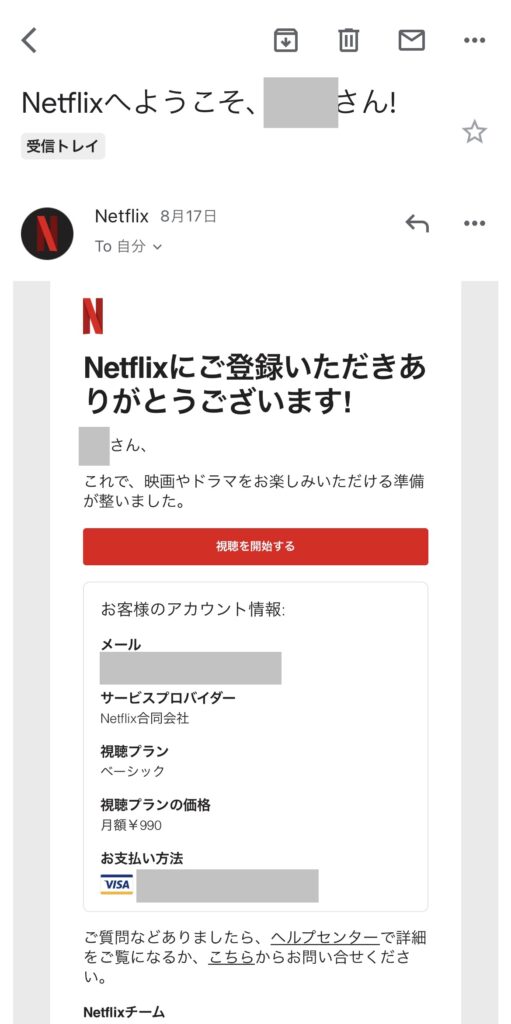Follow the こちら contact link
Screen dimensions: 511x1024
[231, 958]
